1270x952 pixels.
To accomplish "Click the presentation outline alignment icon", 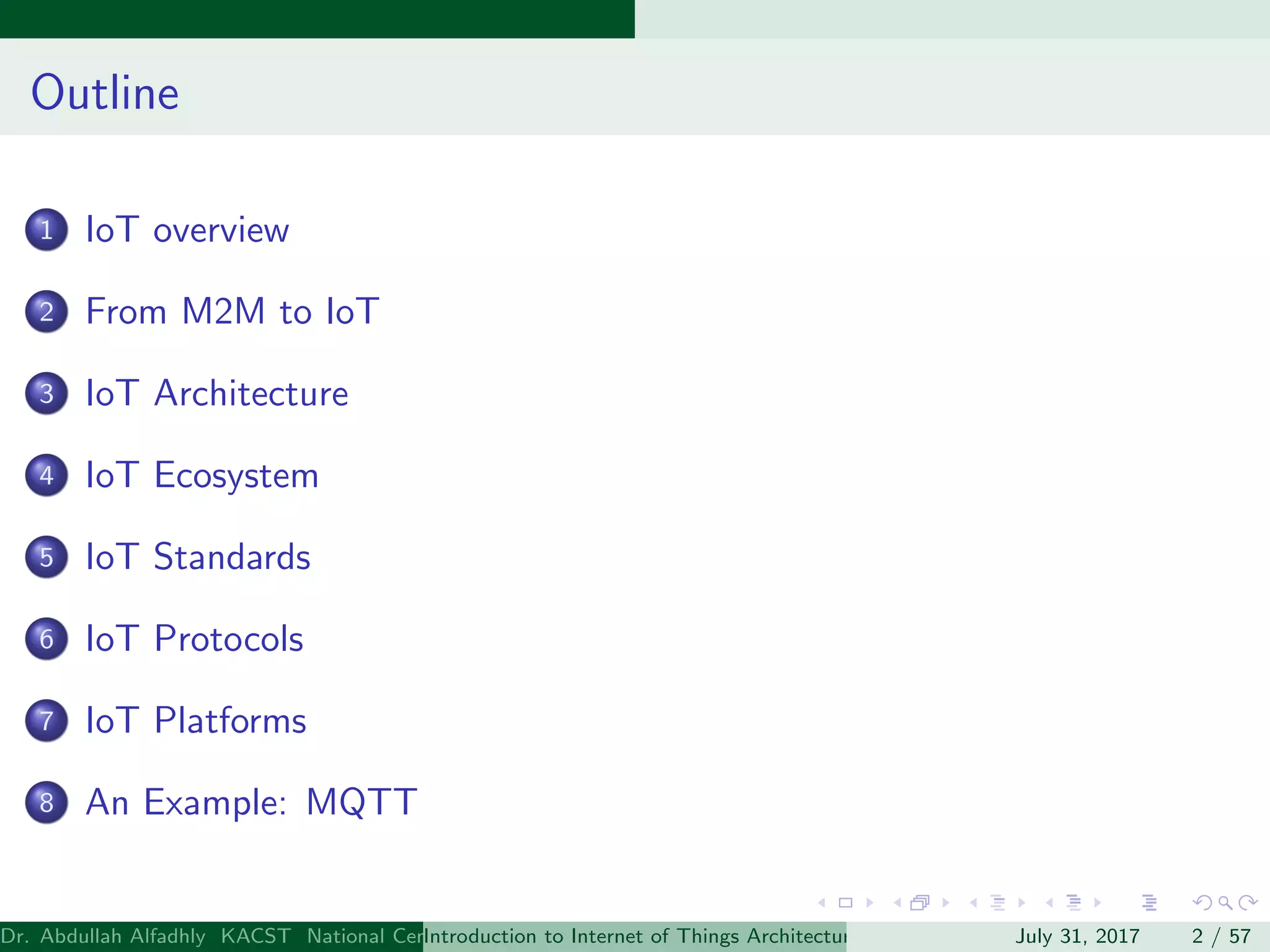I will point(1149,903).
